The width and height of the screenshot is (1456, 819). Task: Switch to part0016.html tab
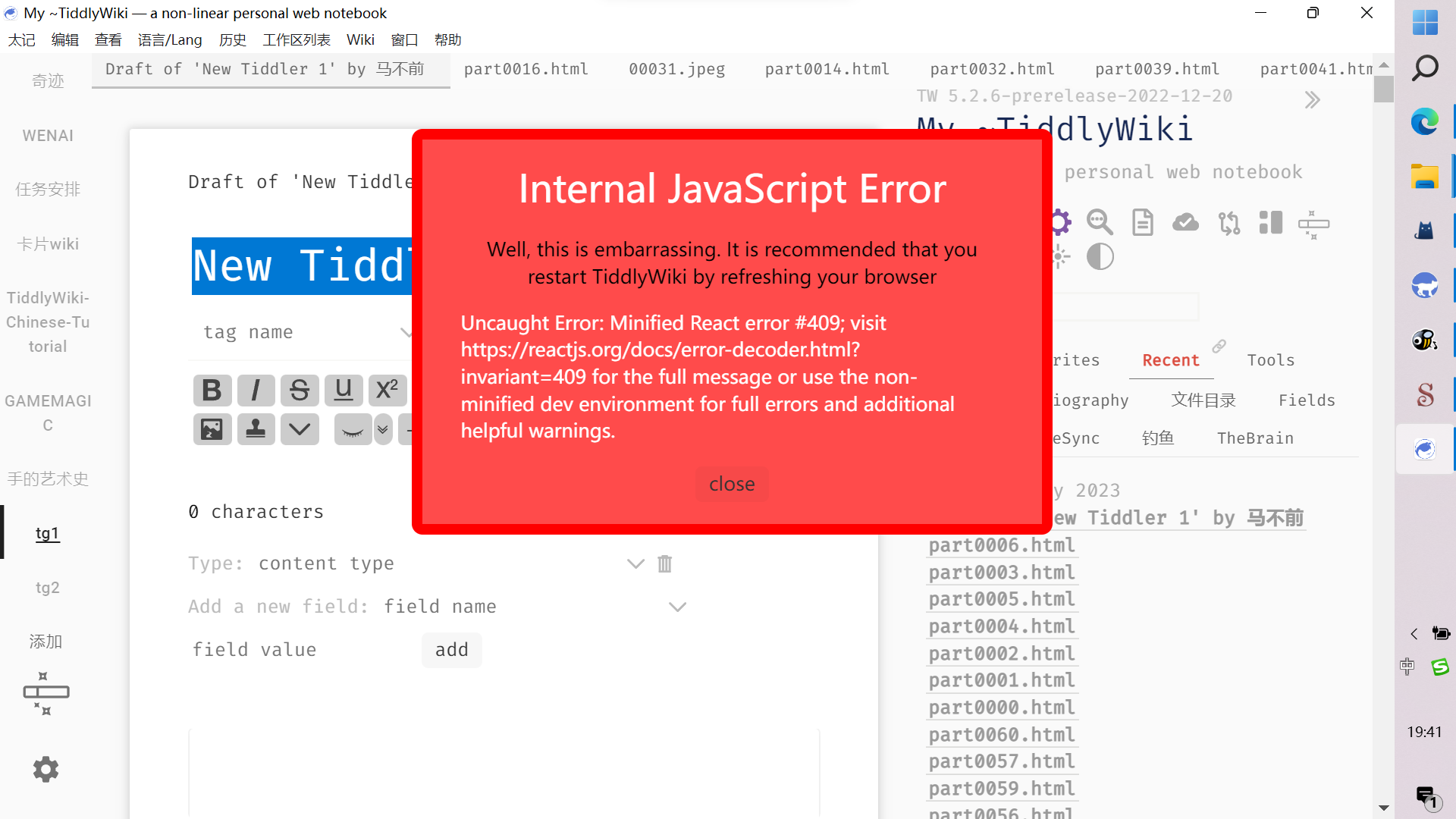click(x=526, y=69)
